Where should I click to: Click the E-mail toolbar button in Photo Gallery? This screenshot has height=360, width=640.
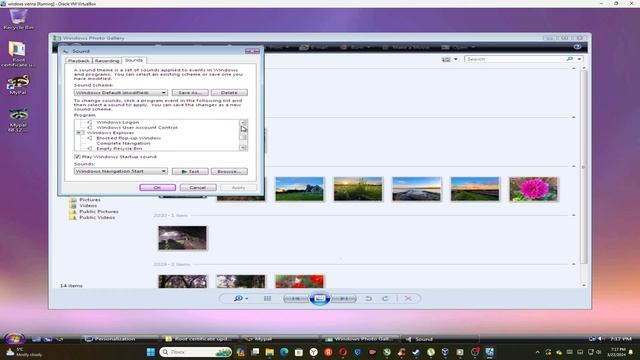point(313,47)
